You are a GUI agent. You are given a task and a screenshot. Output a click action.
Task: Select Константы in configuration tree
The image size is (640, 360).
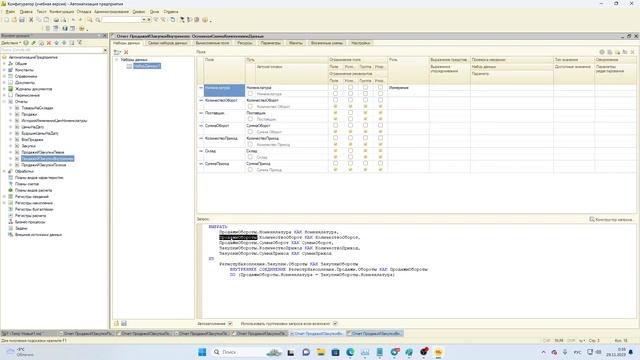pyautogui.click(x=24, y=70)
